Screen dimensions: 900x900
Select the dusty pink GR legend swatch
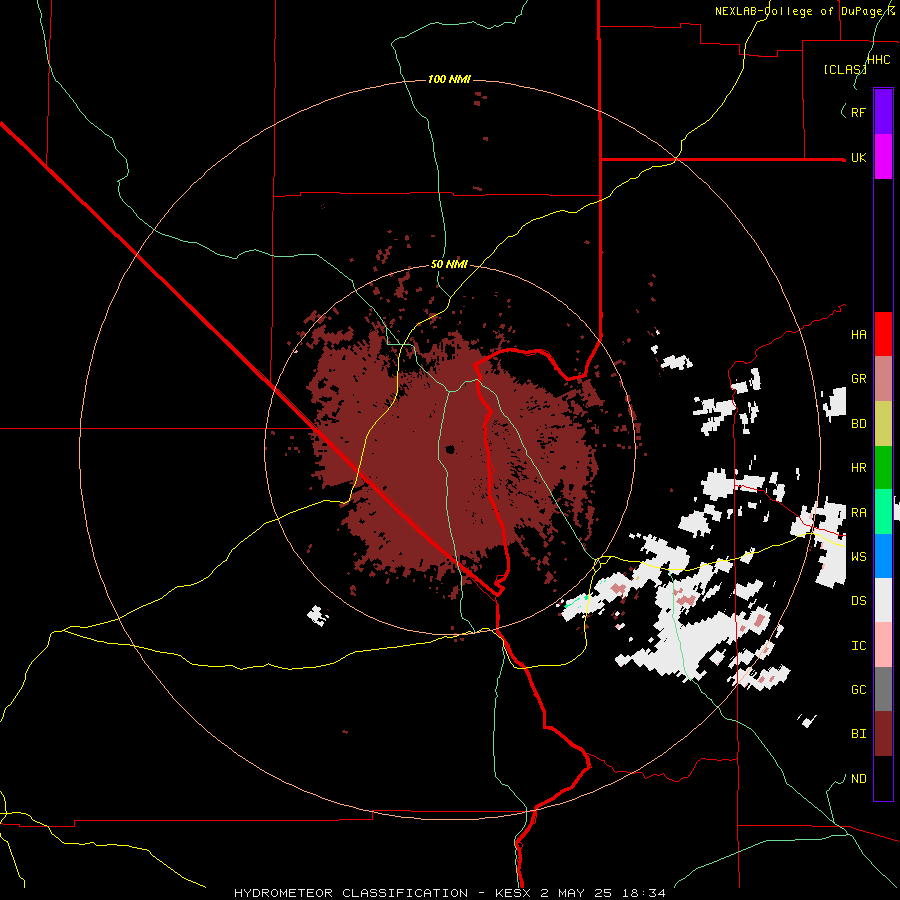[x=883, y=378]
